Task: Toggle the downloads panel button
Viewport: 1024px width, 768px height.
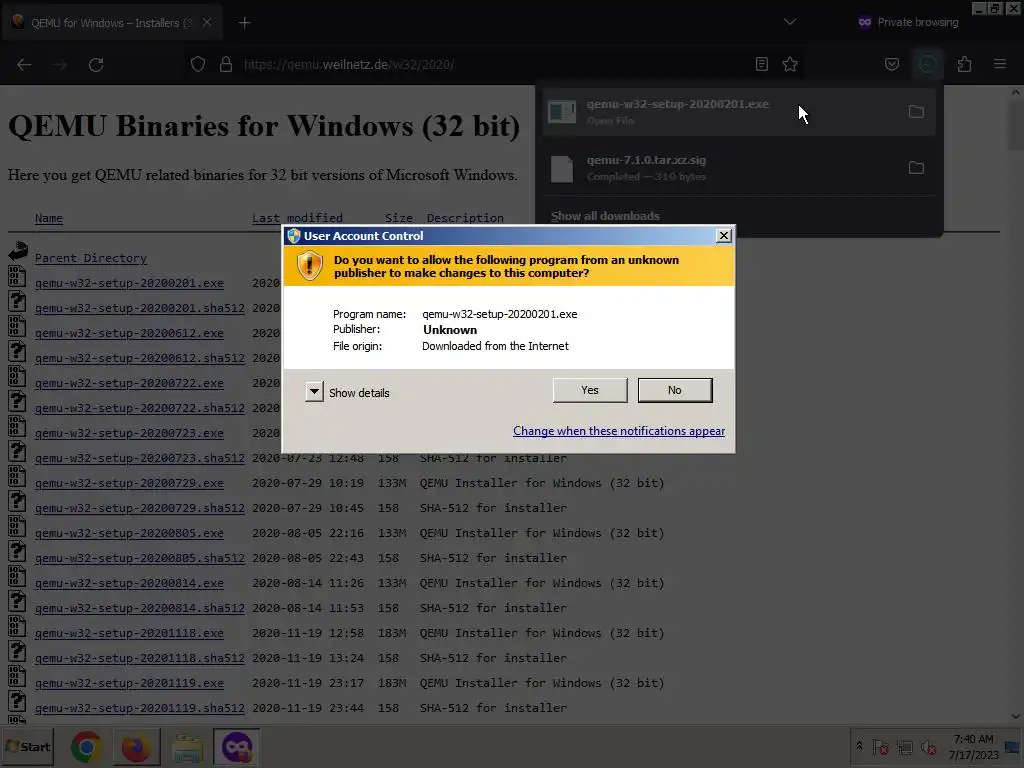Action: click(928, 64)
